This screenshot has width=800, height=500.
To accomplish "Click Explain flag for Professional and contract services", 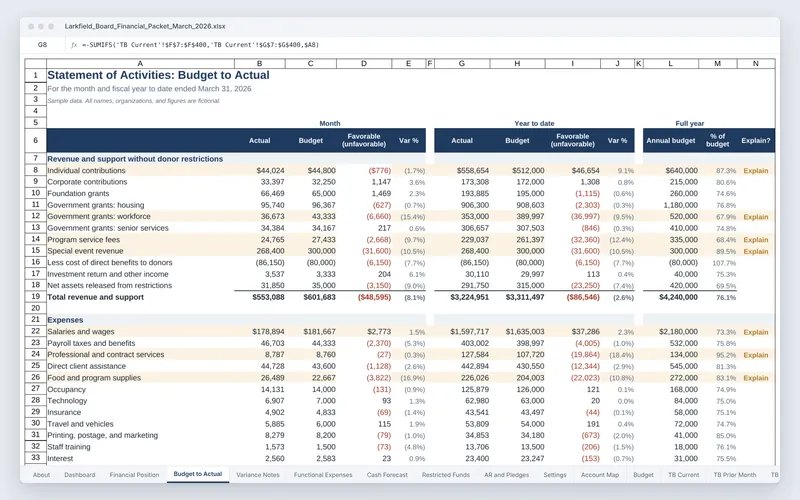I will 756,355.
